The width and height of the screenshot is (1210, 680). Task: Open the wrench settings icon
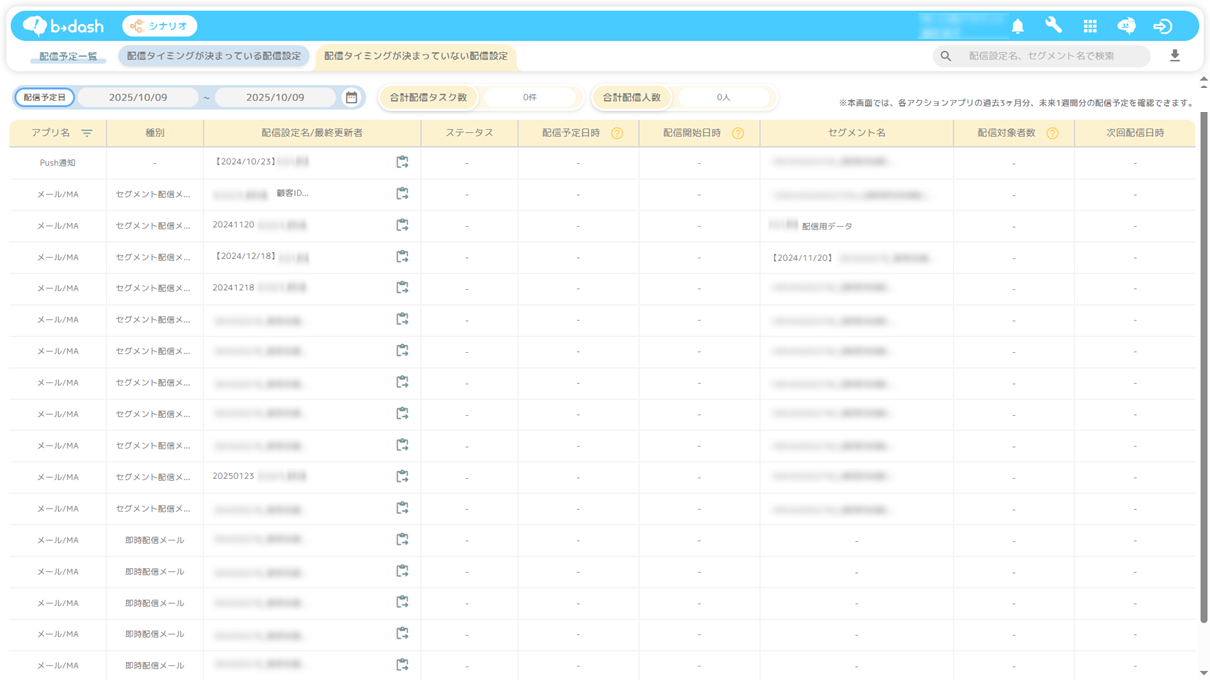[x=1053, y=26]
